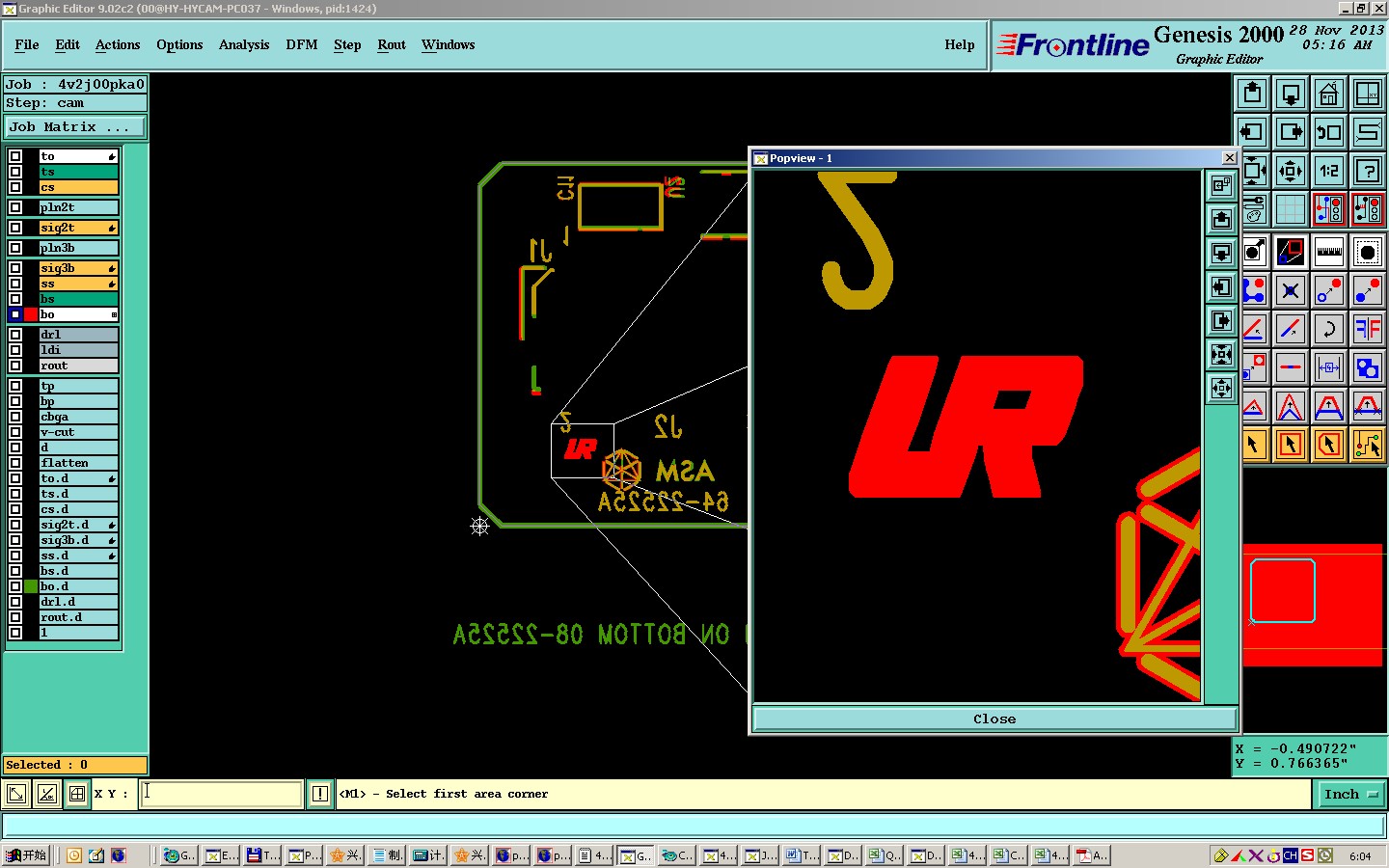Click the taskbar clock showing 6:04
1389x868 pixels.
1360,855
